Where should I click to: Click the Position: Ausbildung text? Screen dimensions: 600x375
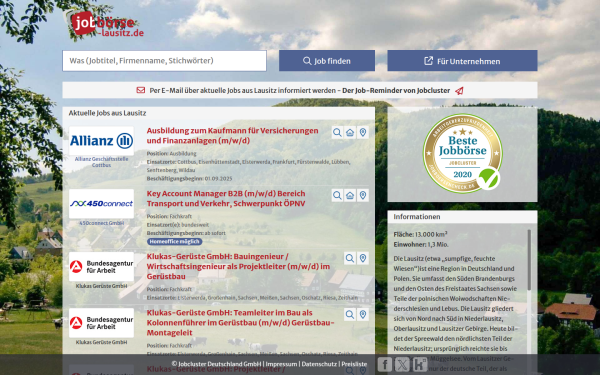click(171, 153)
